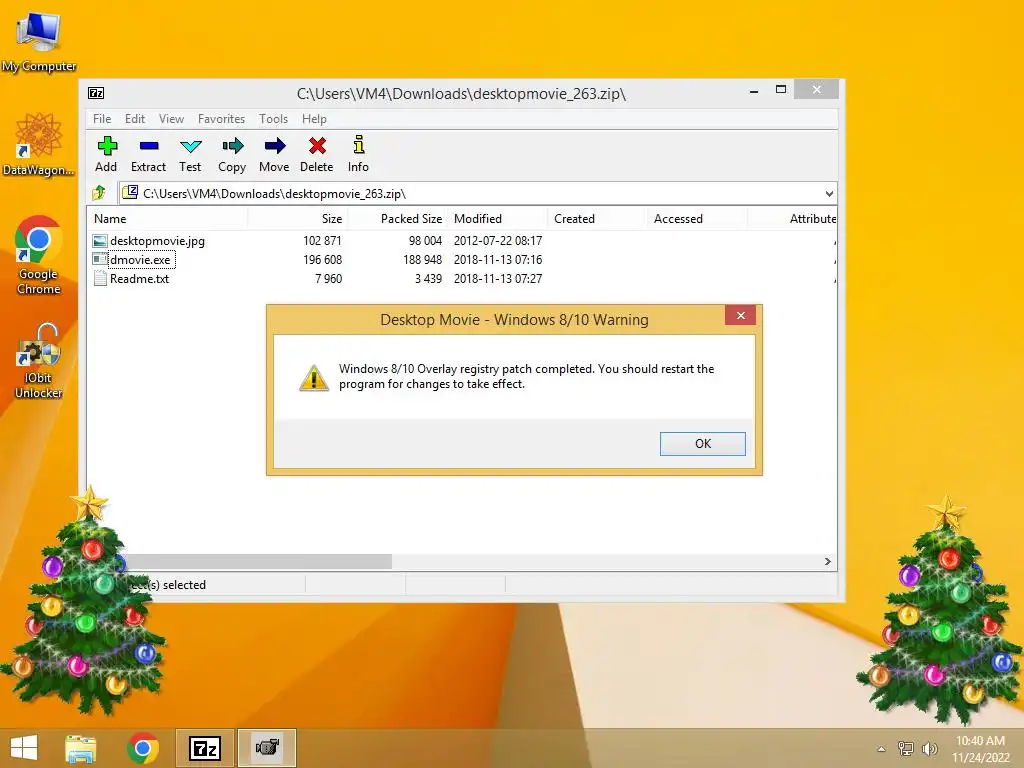Open the Info tool

click(358, 154)
